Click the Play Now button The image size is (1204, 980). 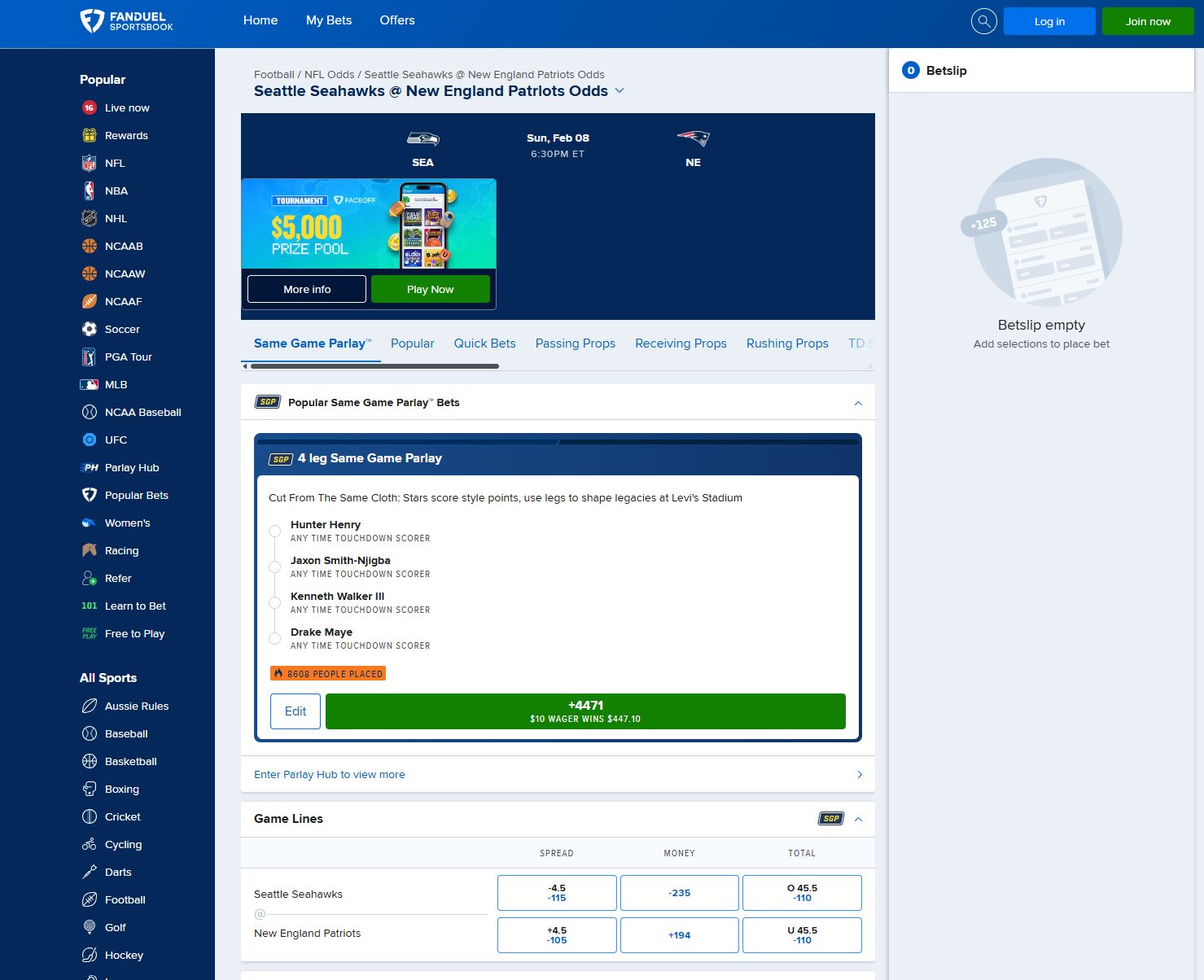tap(431, 289)
